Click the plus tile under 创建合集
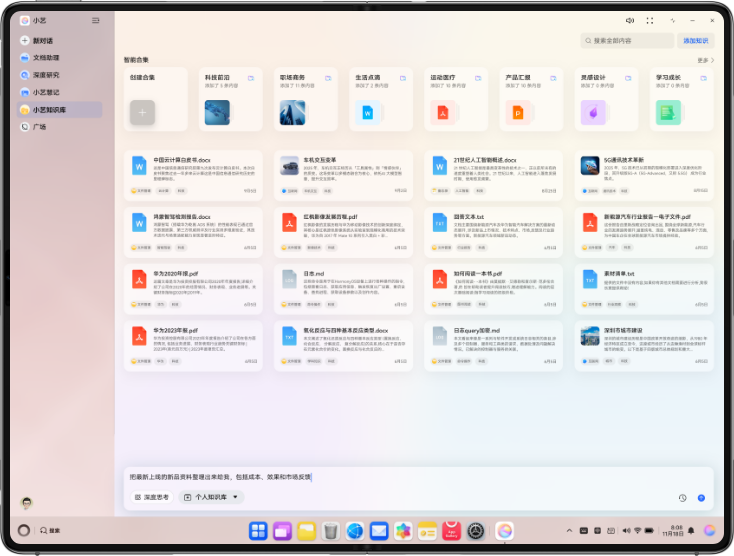 (142, 112)
